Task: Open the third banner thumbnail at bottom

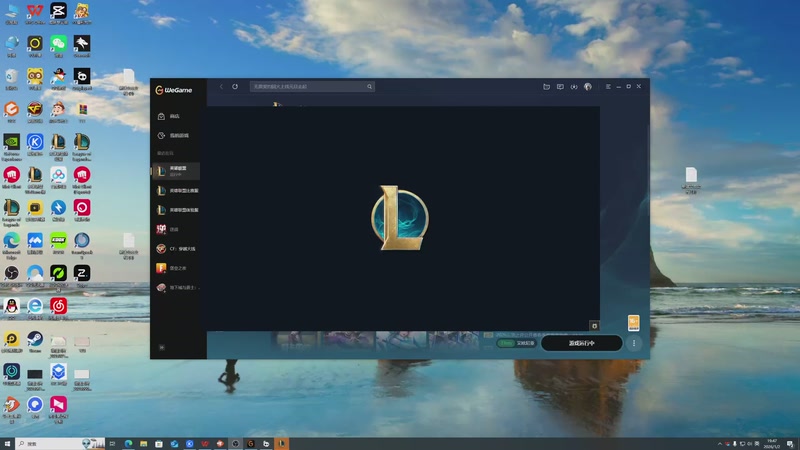Action: (x=402, y=340)
